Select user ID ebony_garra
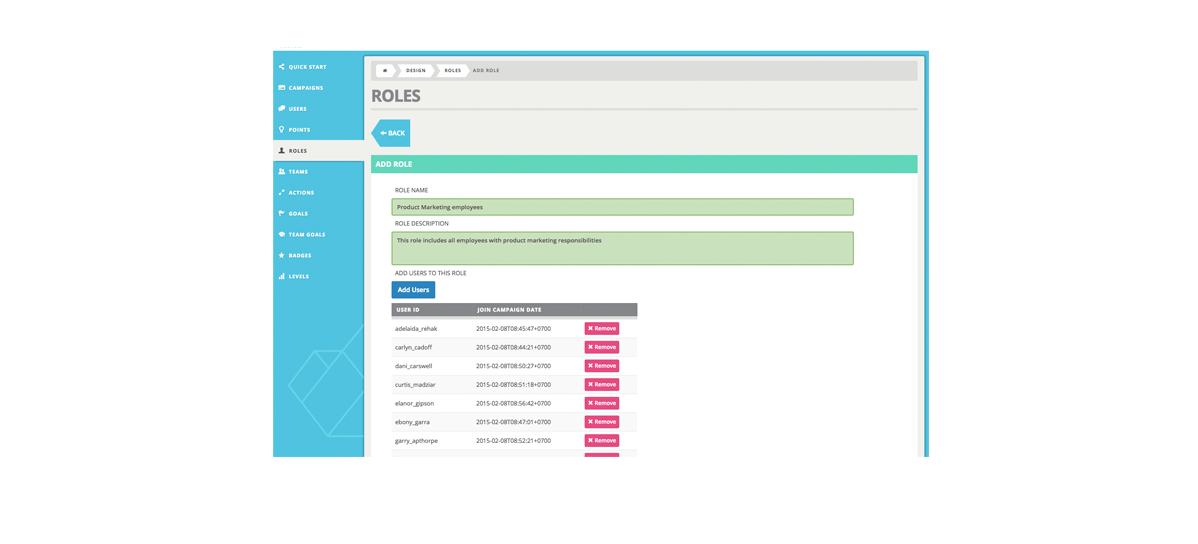Image resolution: width=1198 pixels, height=544 pixels. [x=413, y=422]
